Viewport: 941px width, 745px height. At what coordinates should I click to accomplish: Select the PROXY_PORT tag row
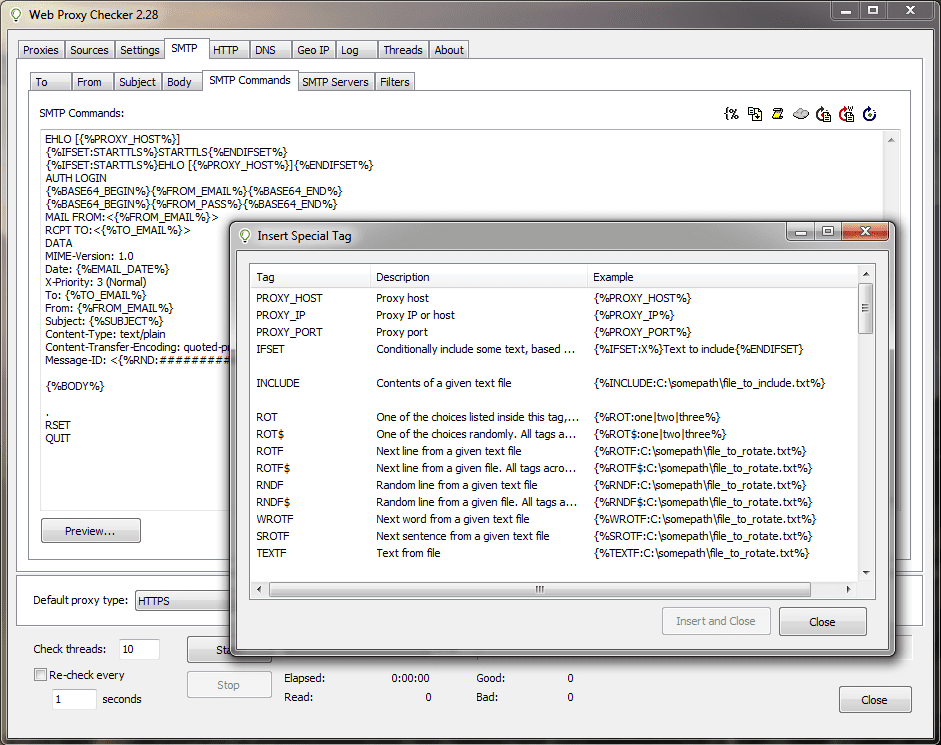(555, 332)
